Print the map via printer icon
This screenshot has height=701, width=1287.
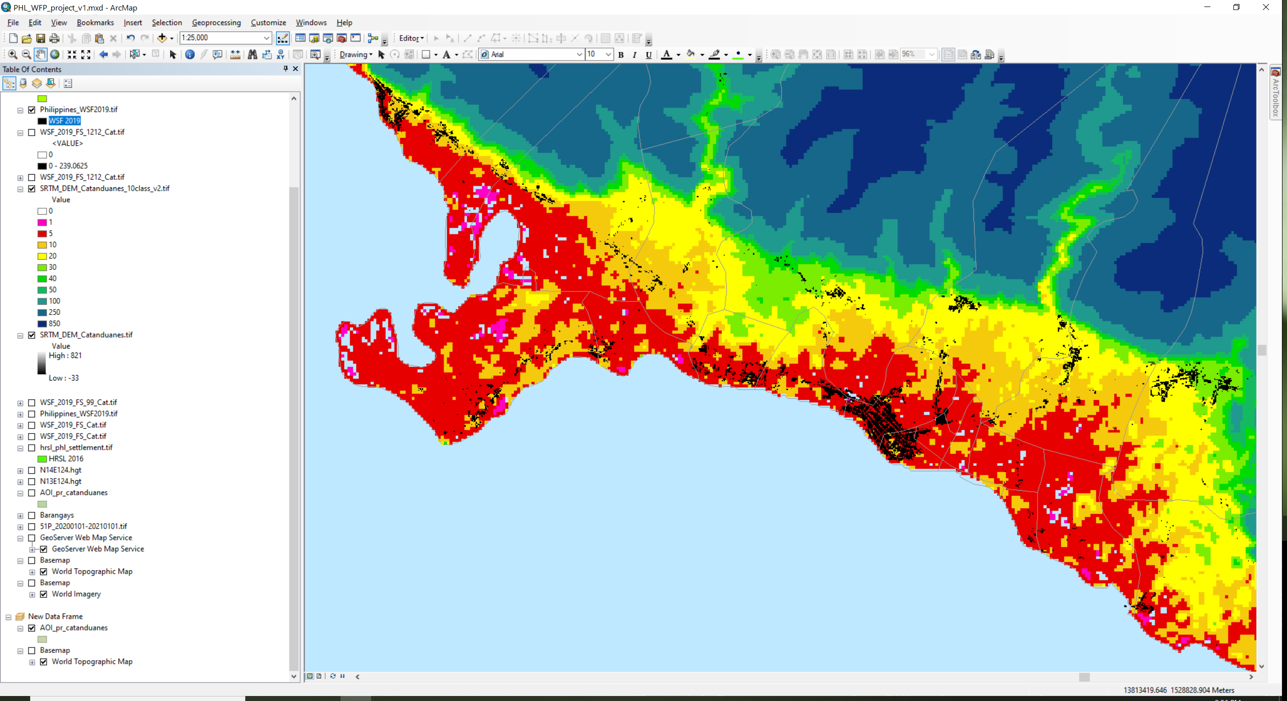[55, 38]
